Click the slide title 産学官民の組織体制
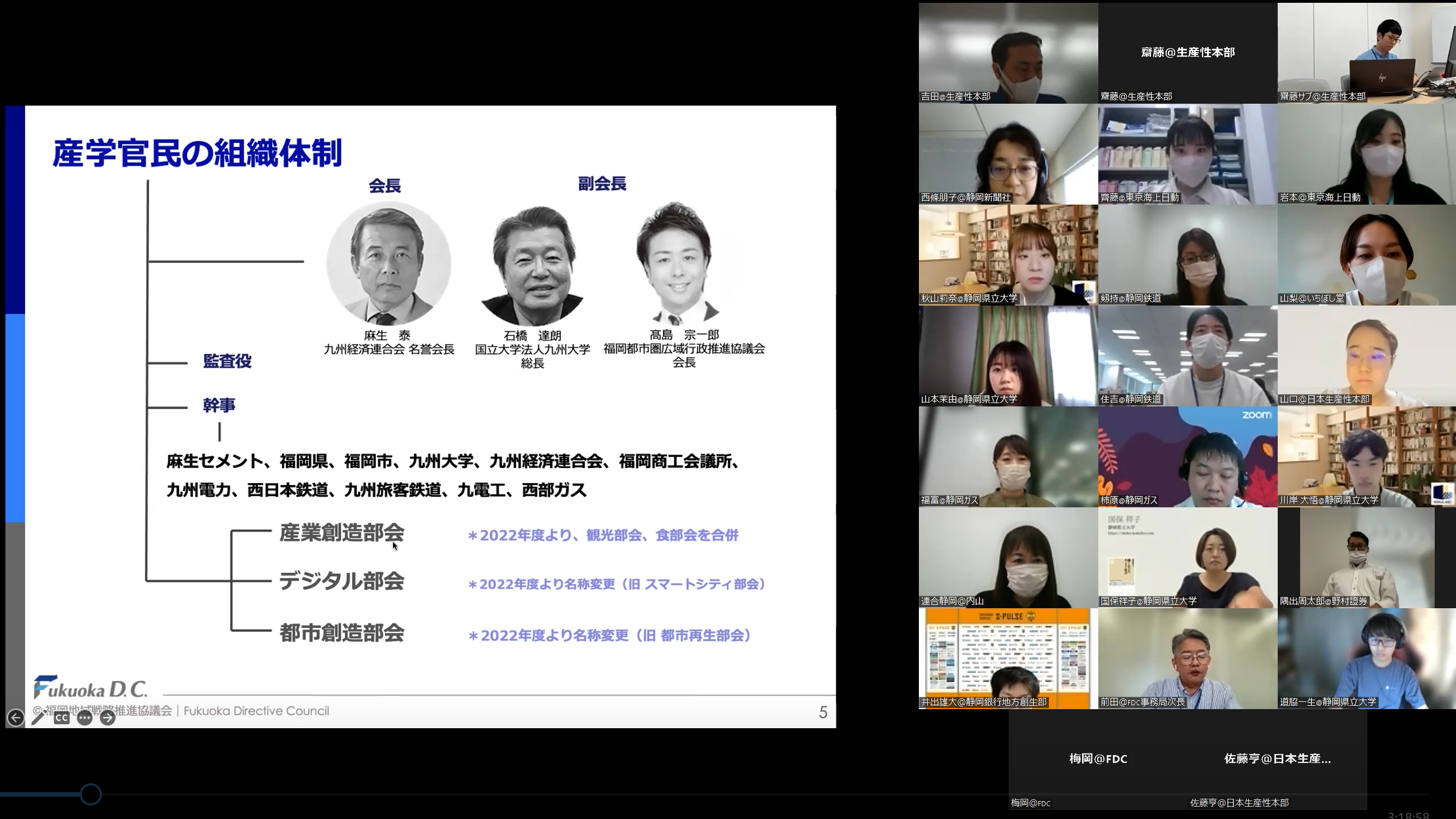The height and width of the screenshot is (819, 1456). click(x=197, y=153)
